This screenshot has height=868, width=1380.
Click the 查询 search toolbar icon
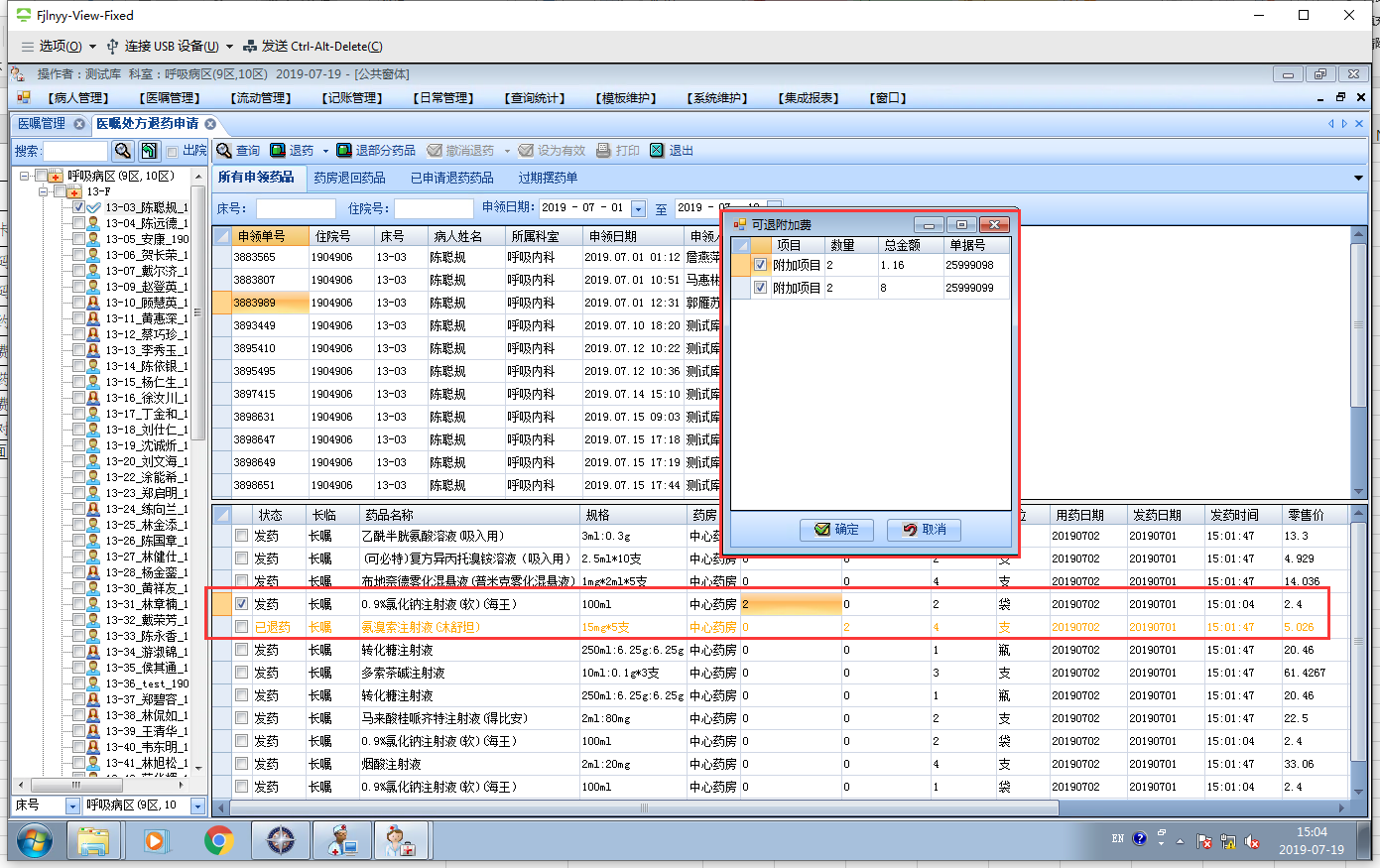225,151
